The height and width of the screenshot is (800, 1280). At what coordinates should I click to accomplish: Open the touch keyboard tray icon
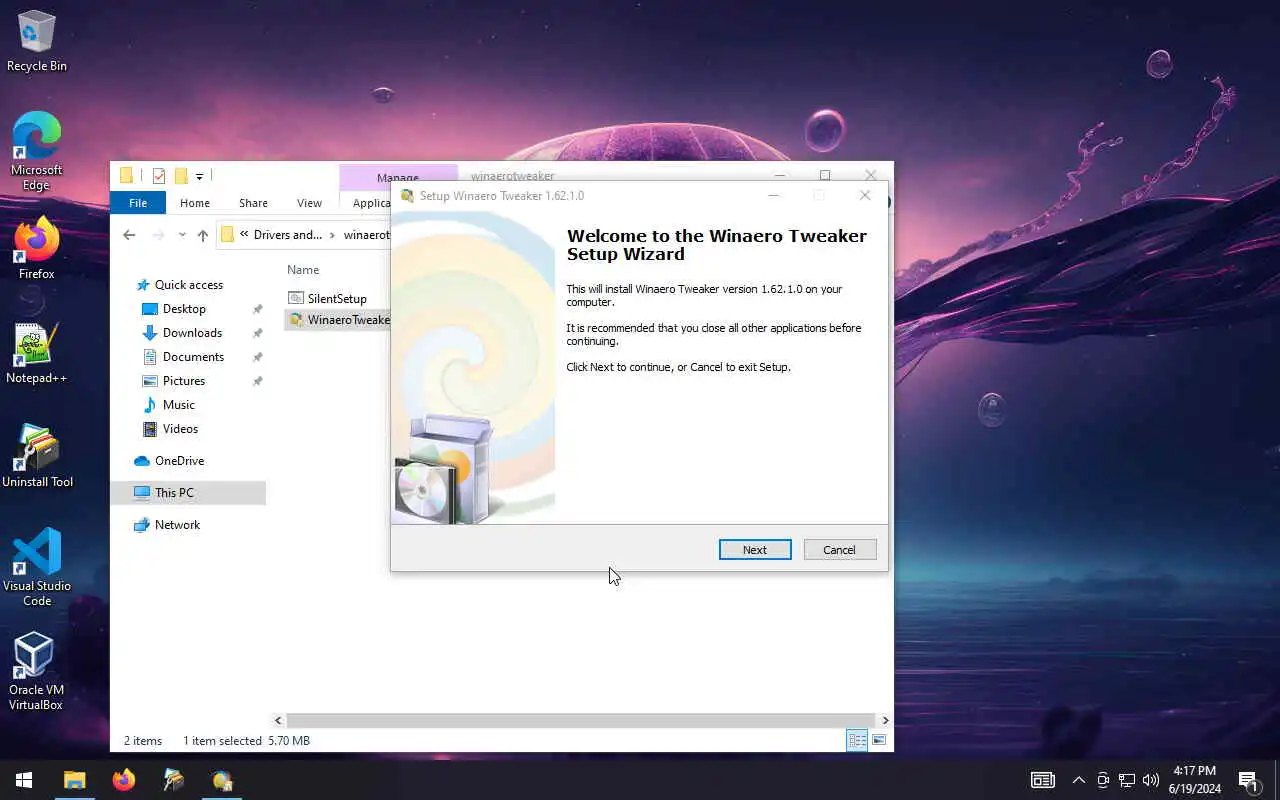1042,780
